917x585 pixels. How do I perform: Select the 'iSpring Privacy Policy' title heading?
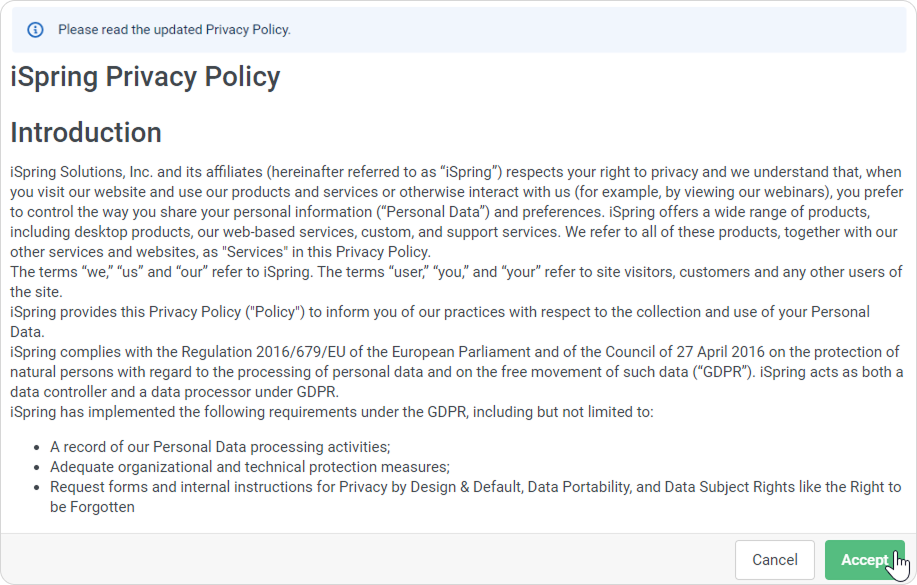[x=145, y=77]
